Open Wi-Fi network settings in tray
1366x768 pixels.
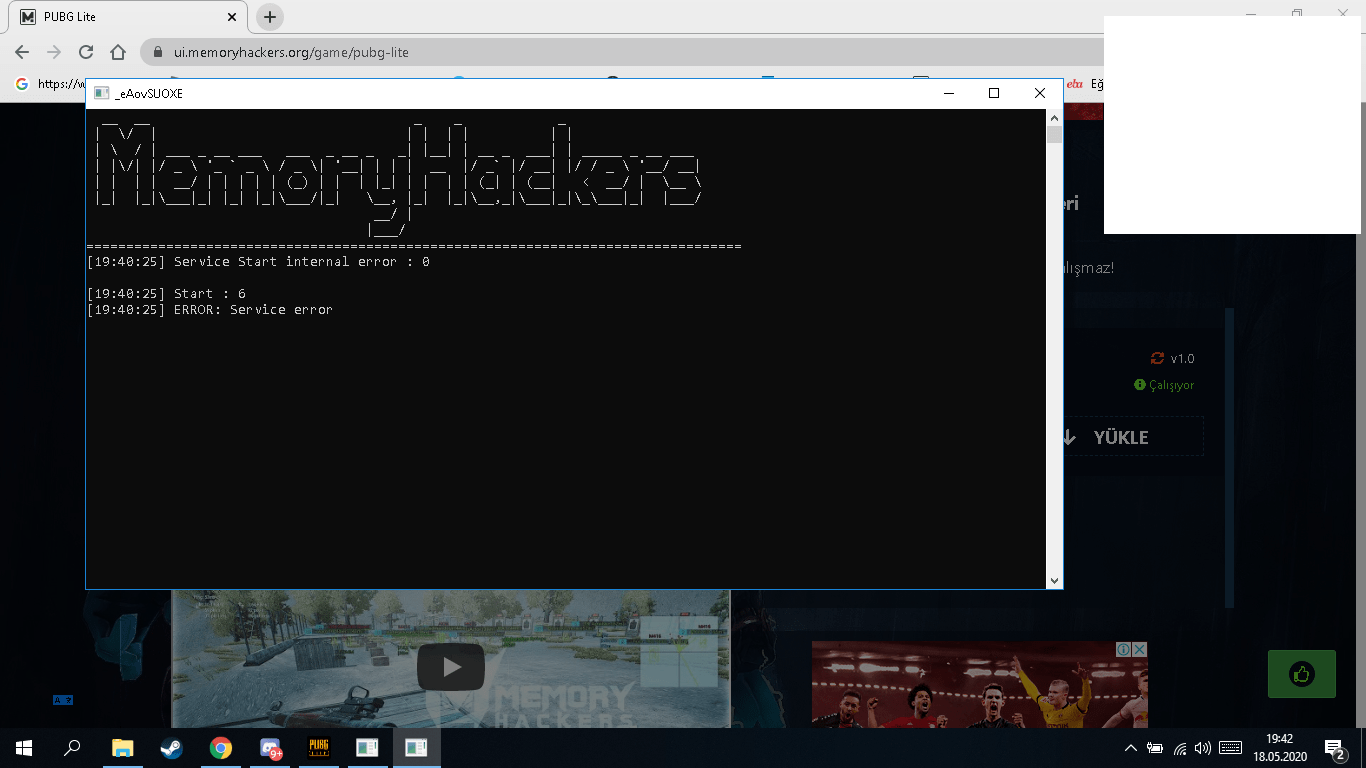pos(1180,747)
